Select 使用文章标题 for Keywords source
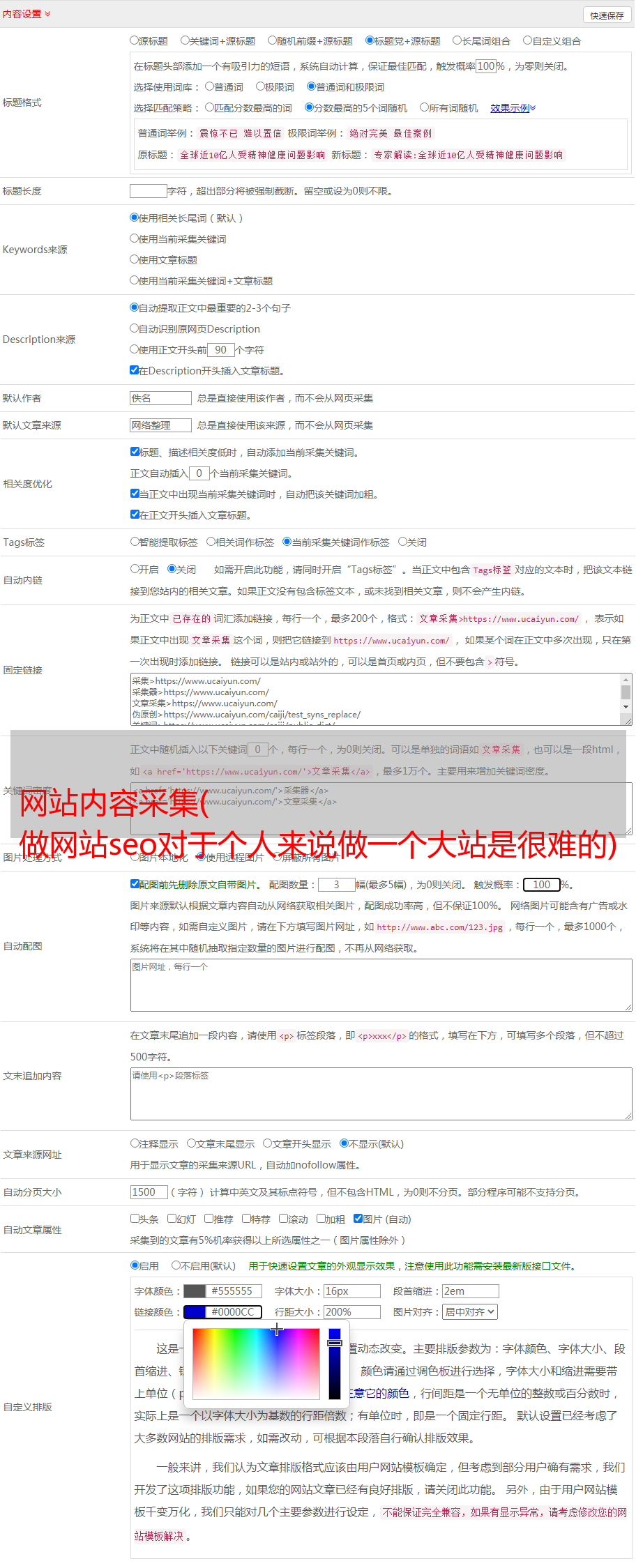Image resolution: width=636 pixels, height=1568 pixels. click(135, 259)
